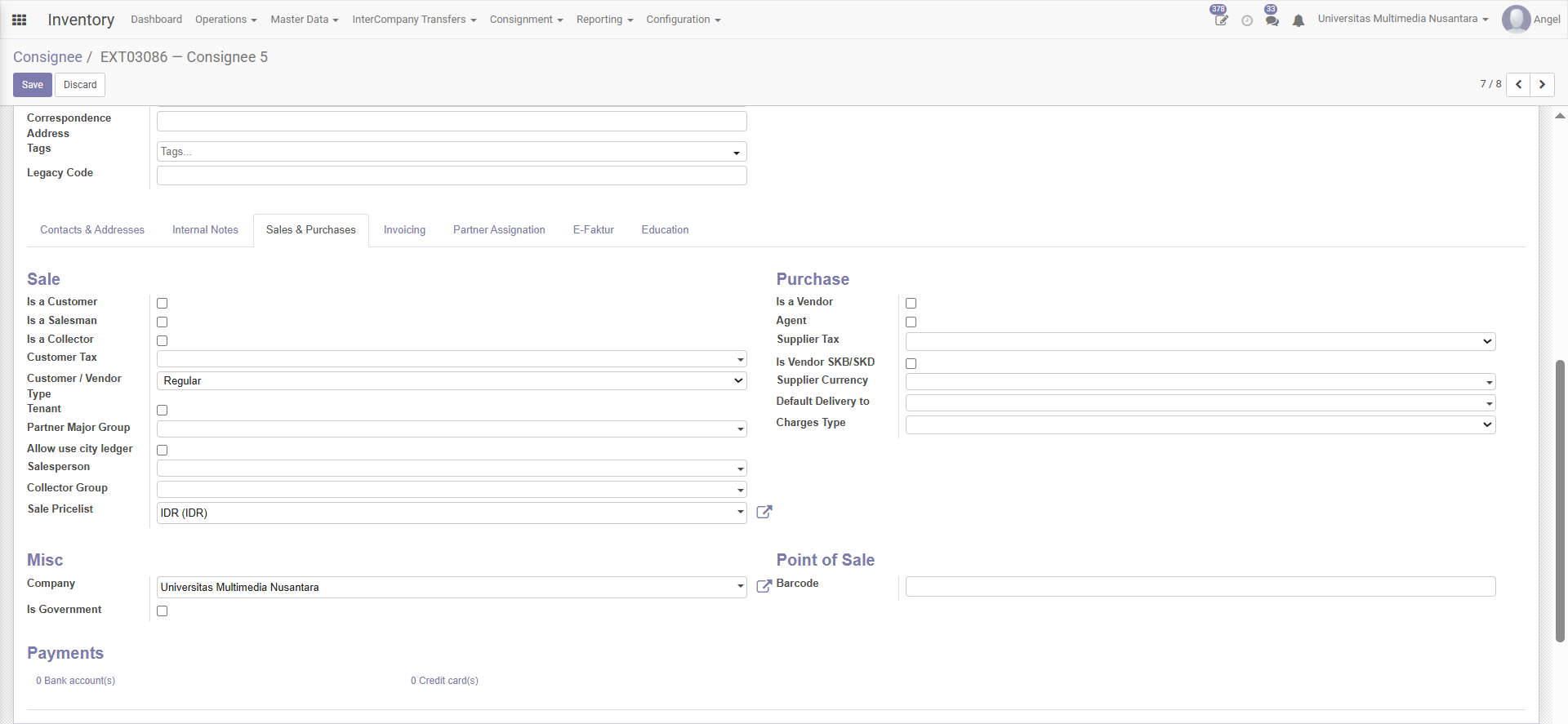This screenshot has width=1568, height=724.
Task: Open the Salesperson dropdown
Action: [452, 468]
